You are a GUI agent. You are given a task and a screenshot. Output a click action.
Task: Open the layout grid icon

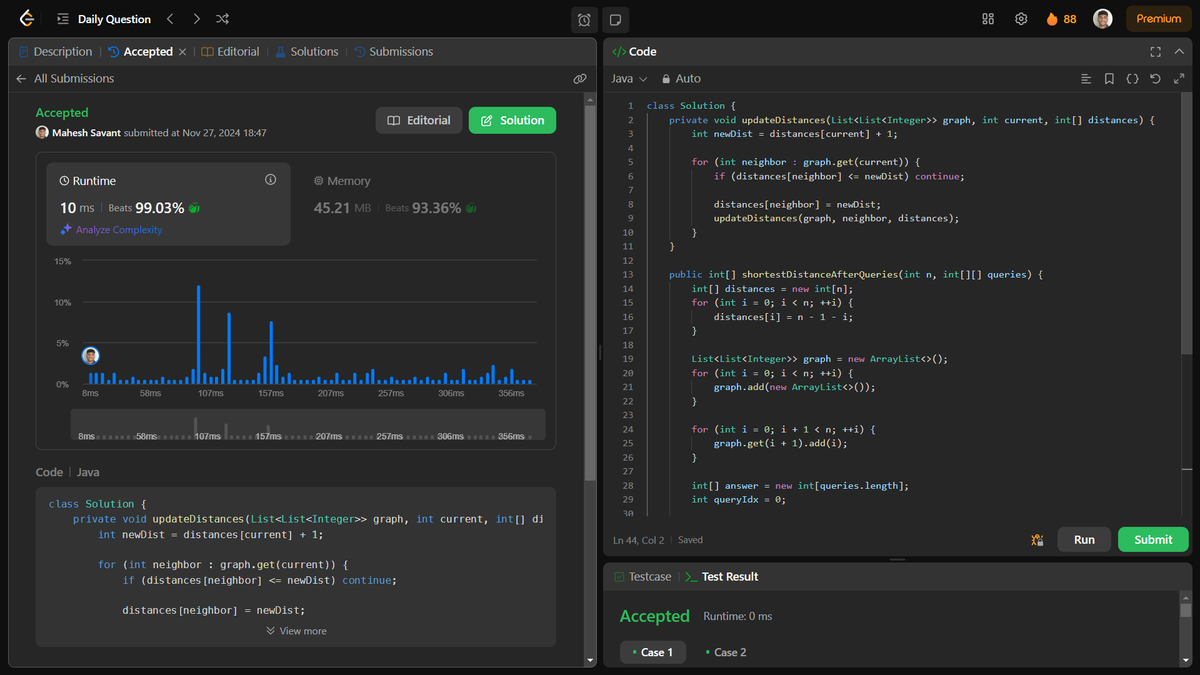tap(988, 19)
